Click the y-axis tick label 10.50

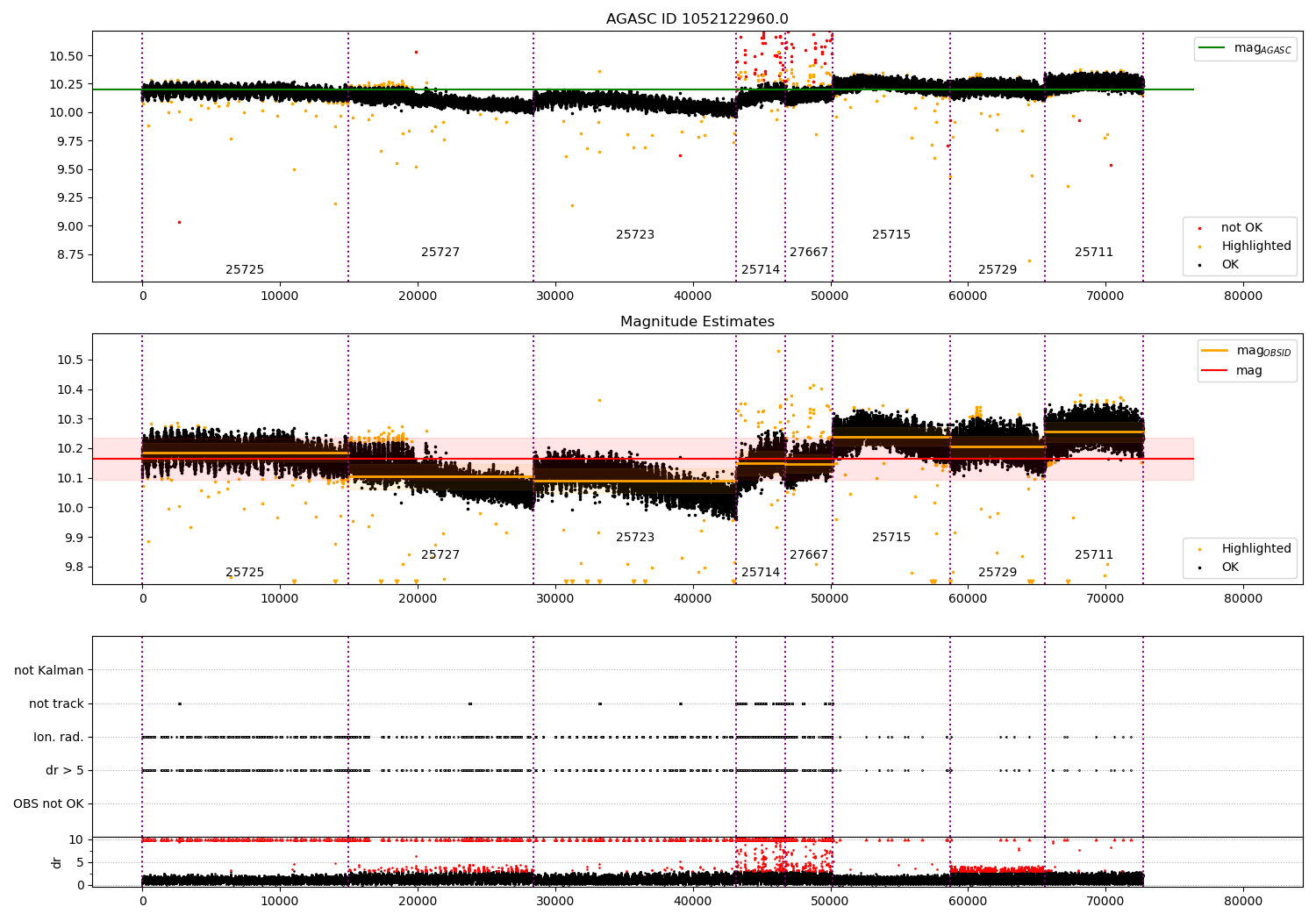[67, 56]
